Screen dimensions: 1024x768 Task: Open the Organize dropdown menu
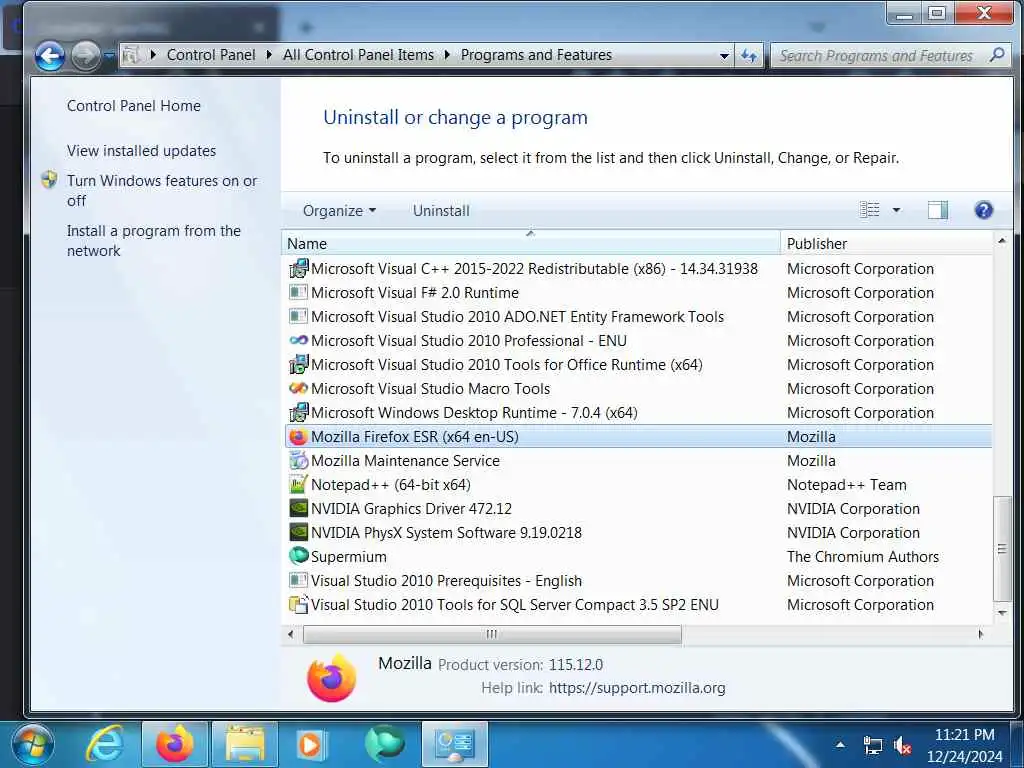pyautogui.click(x=339, y=210)
